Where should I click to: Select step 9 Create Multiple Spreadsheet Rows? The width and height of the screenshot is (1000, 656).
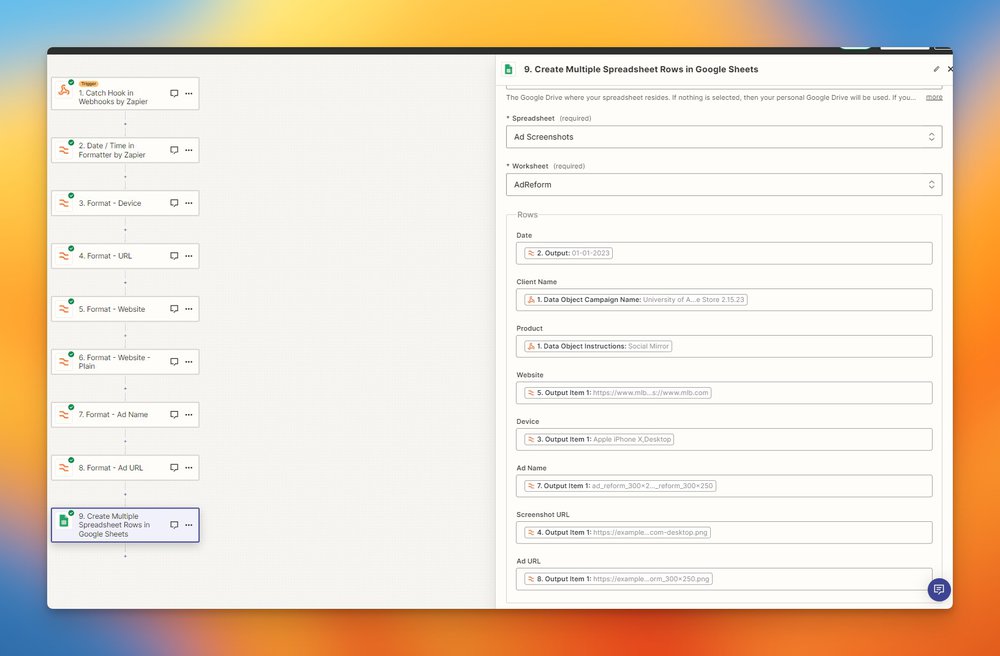(x=125, y=525)
